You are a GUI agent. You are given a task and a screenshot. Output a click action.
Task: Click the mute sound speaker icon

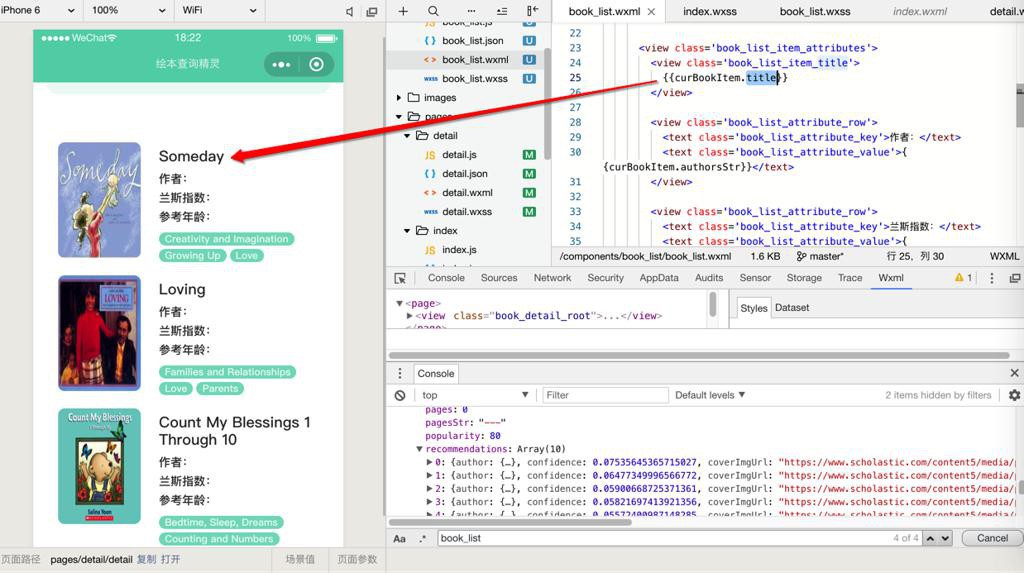click(x=349, y=12)
